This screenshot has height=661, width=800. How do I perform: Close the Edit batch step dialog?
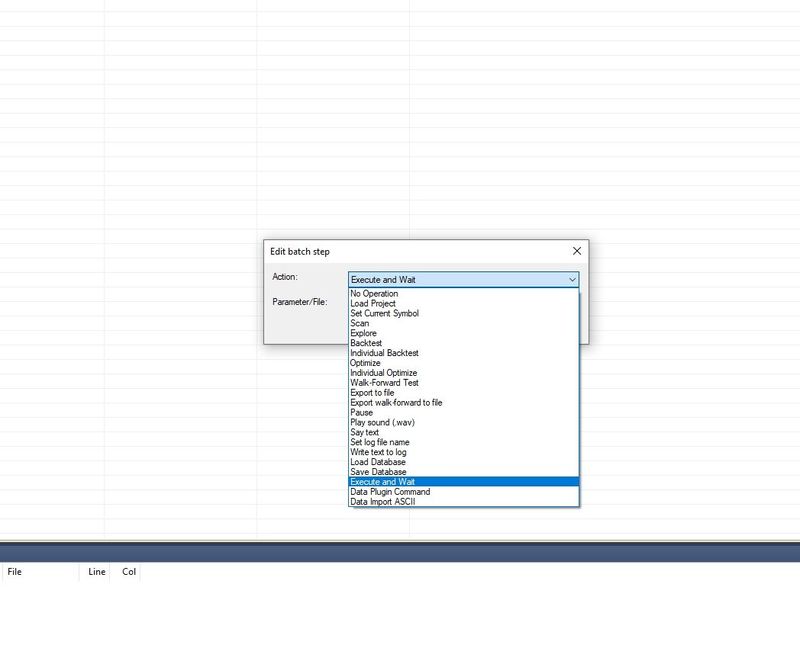click(x=577, y=251)
